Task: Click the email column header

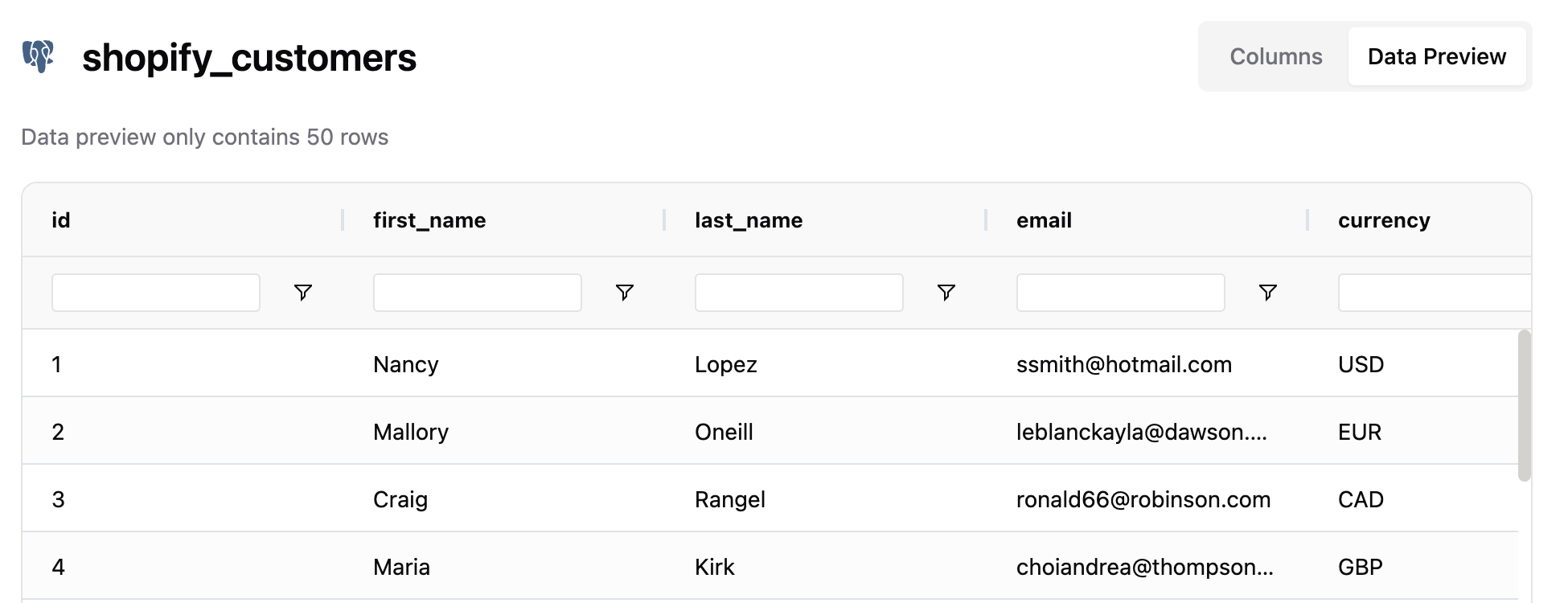Action: pyautogui.click(x=1044, y=220)
